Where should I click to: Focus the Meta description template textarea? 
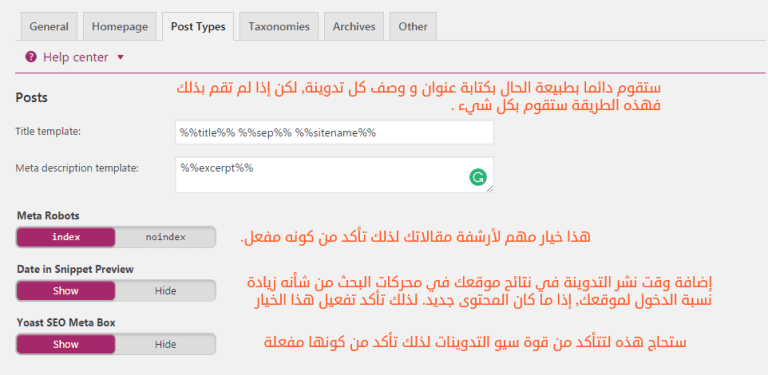coord(334,175)
